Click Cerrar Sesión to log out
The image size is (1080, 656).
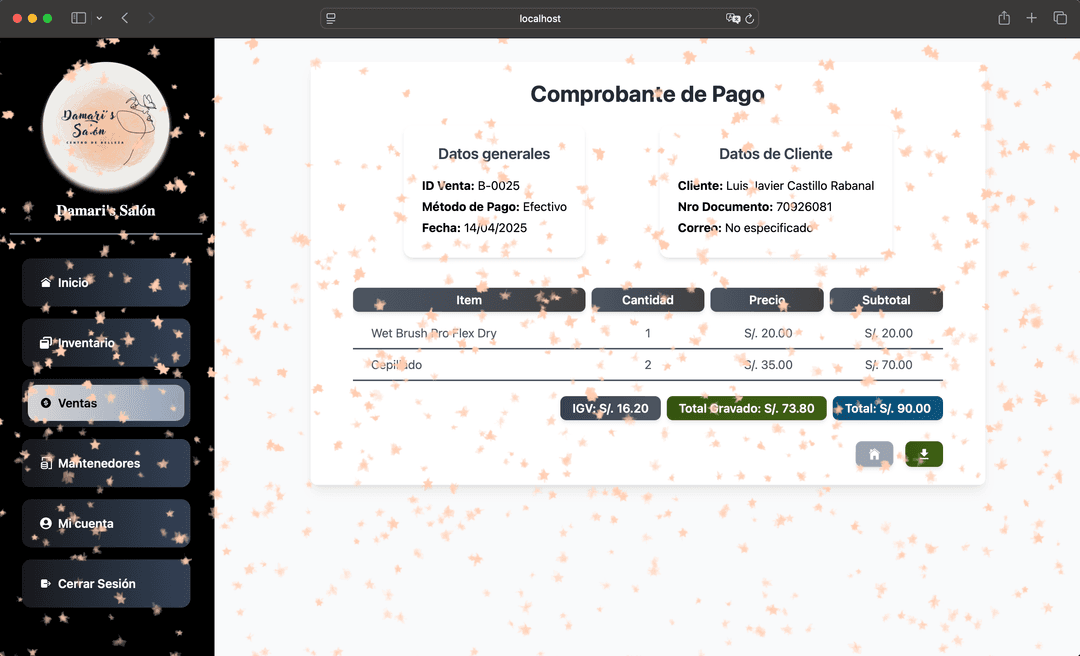[x=106, y=583]
